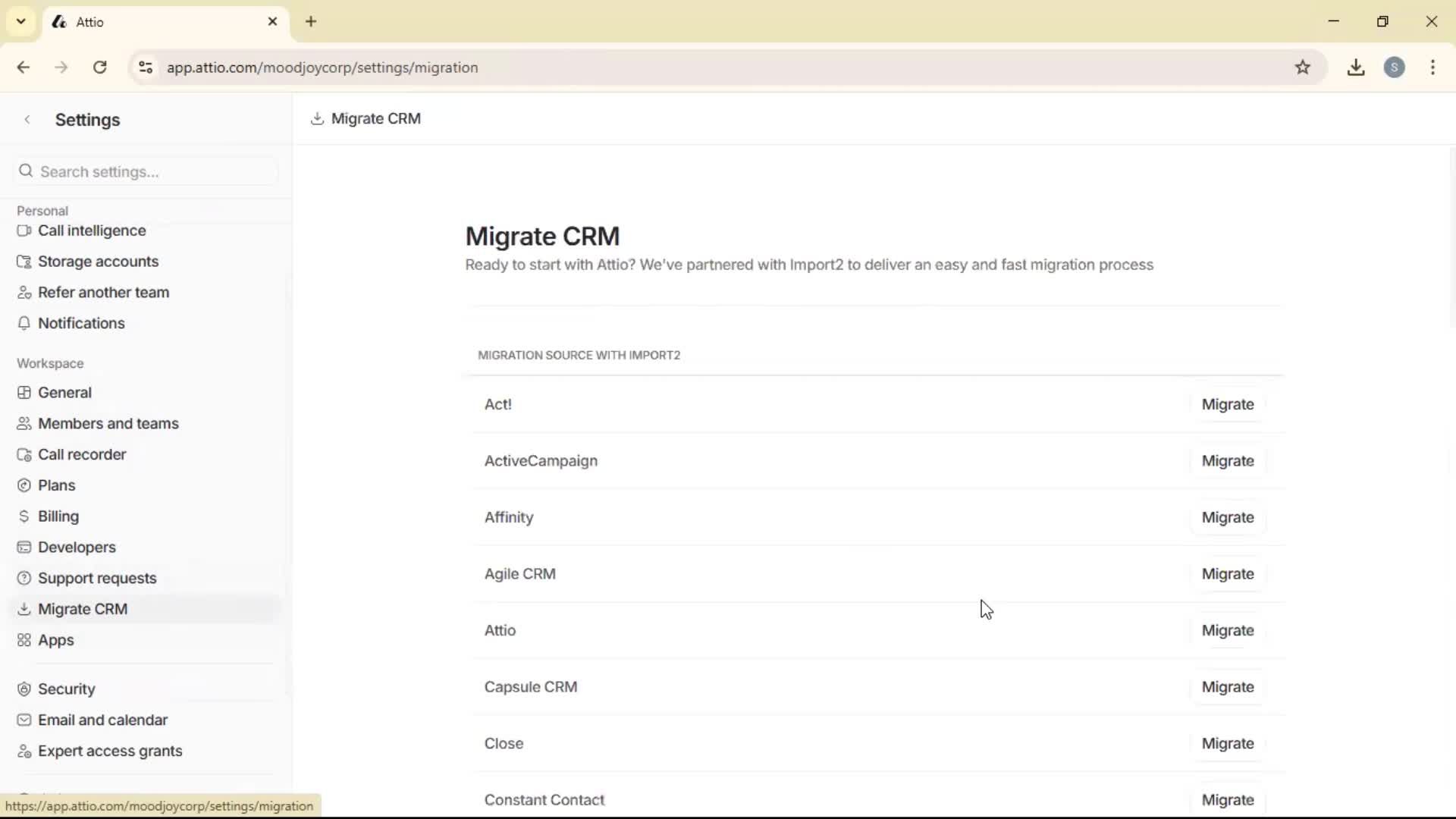Open the Security shield icon
The width and height of the screenshot is (1456, 819).
point(25,689)
